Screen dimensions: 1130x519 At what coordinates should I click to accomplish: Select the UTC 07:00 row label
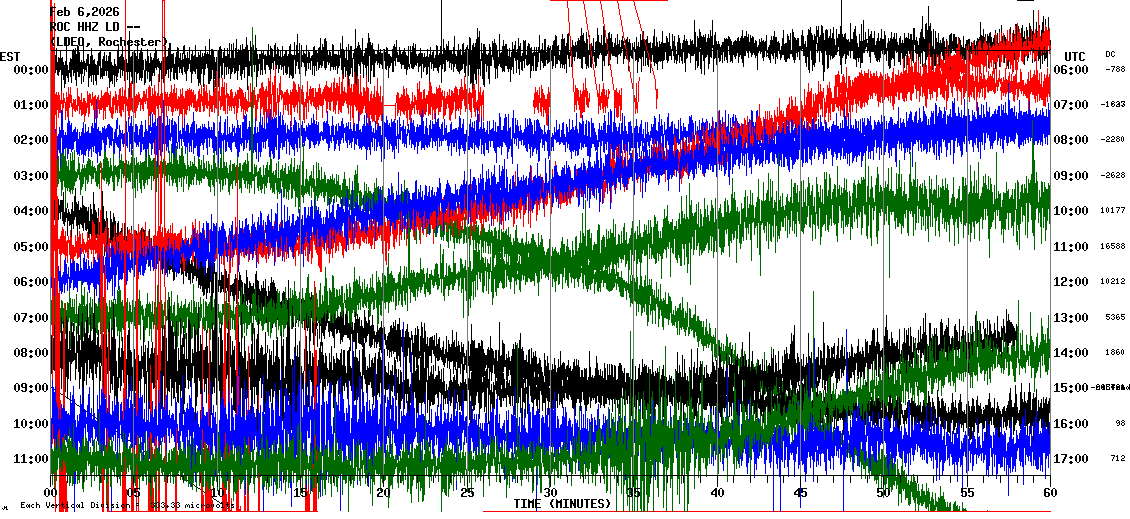click(1071, 105)
